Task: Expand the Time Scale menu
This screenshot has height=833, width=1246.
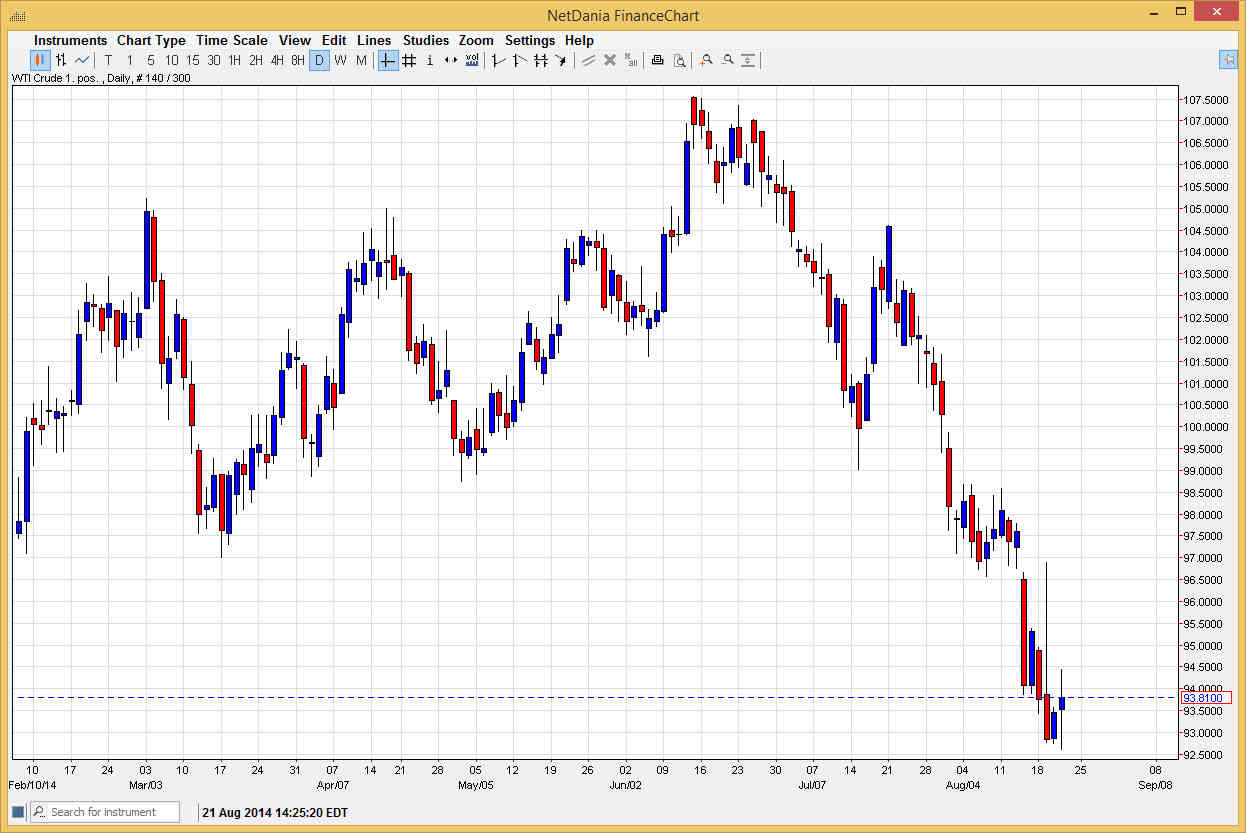Action: 231,40
